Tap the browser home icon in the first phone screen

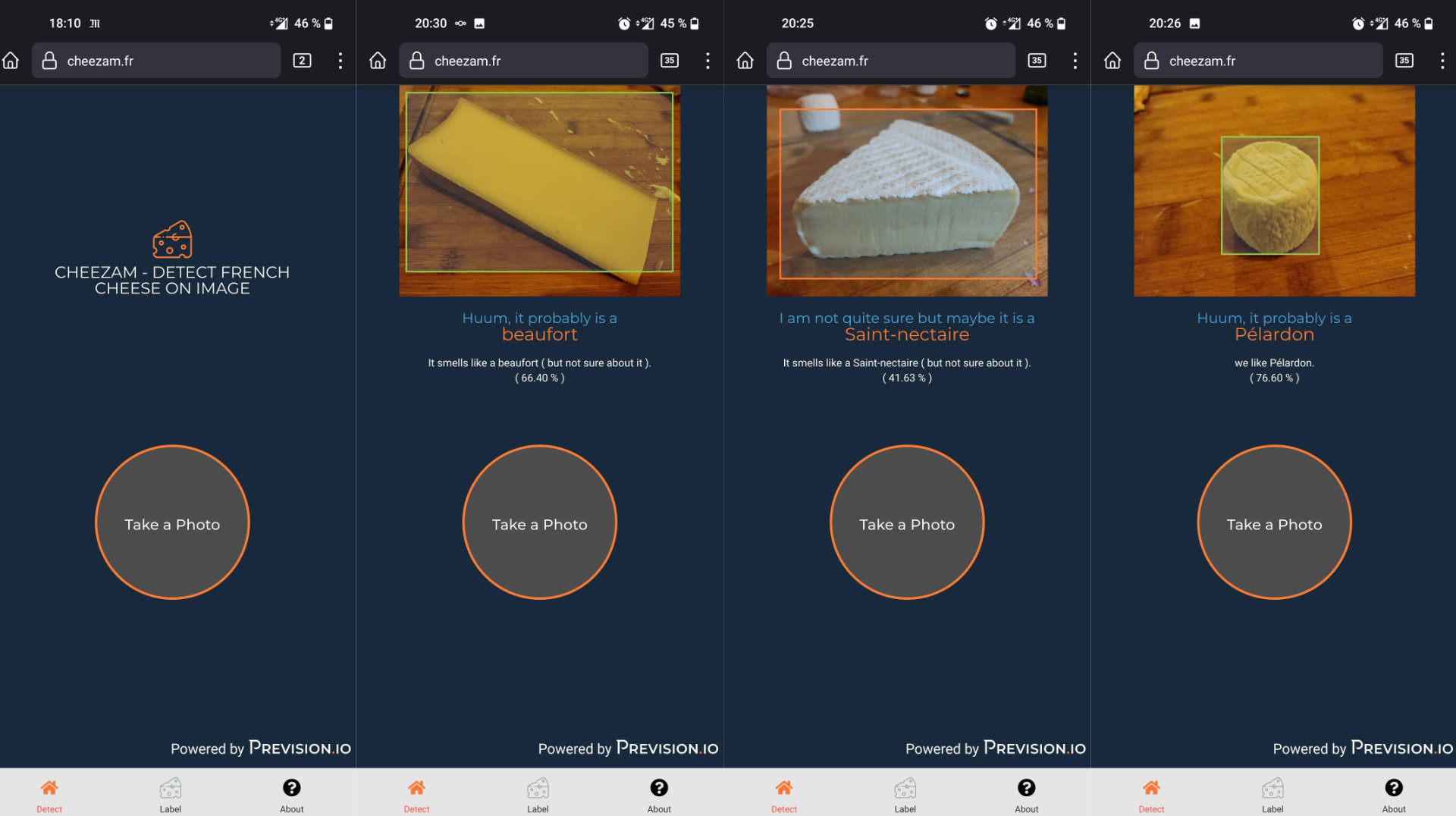11,61
